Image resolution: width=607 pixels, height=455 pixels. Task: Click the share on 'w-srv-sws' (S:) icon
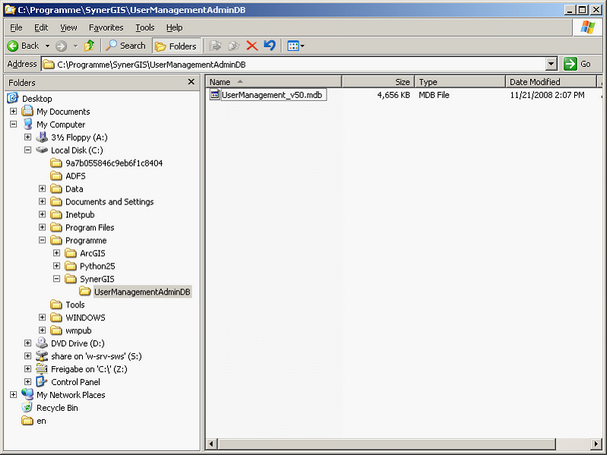click(x=42, y=356)
